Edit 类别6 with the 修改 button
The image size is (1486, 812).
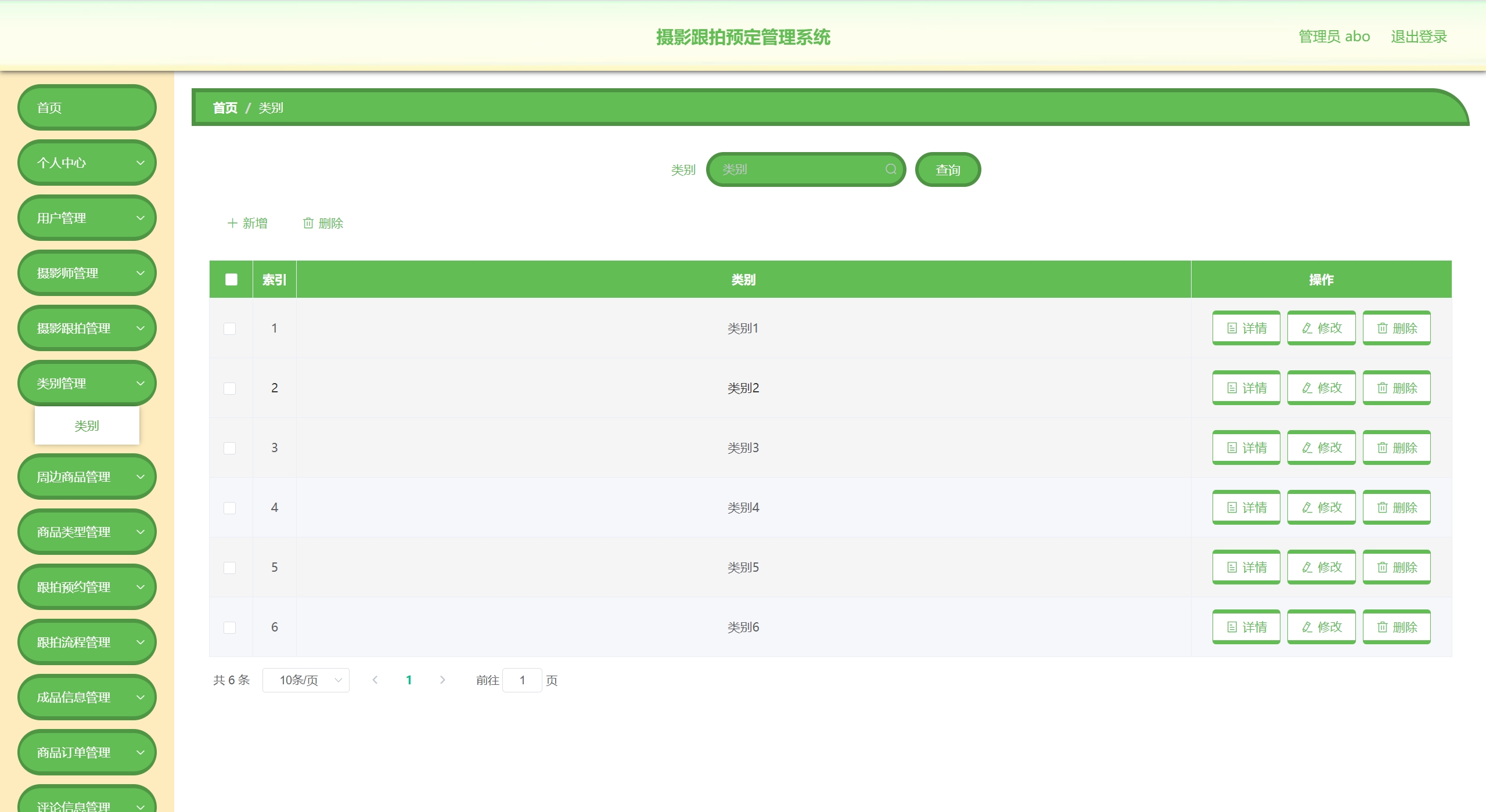tap(1321, 627)
